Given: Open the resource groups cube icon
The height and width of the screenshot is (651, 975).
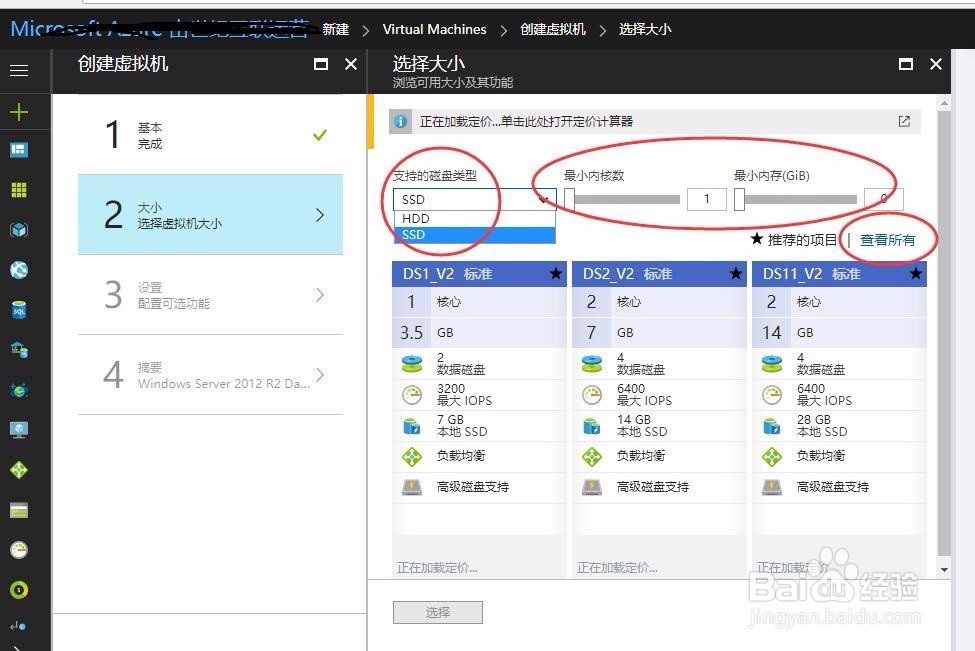Looking at the screenshot, I should [x=19, y=230].
